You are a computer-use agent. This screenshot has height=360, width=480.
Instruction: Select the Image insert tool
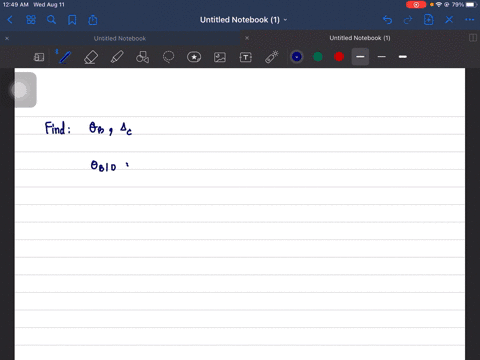click(x=220, y=57)
